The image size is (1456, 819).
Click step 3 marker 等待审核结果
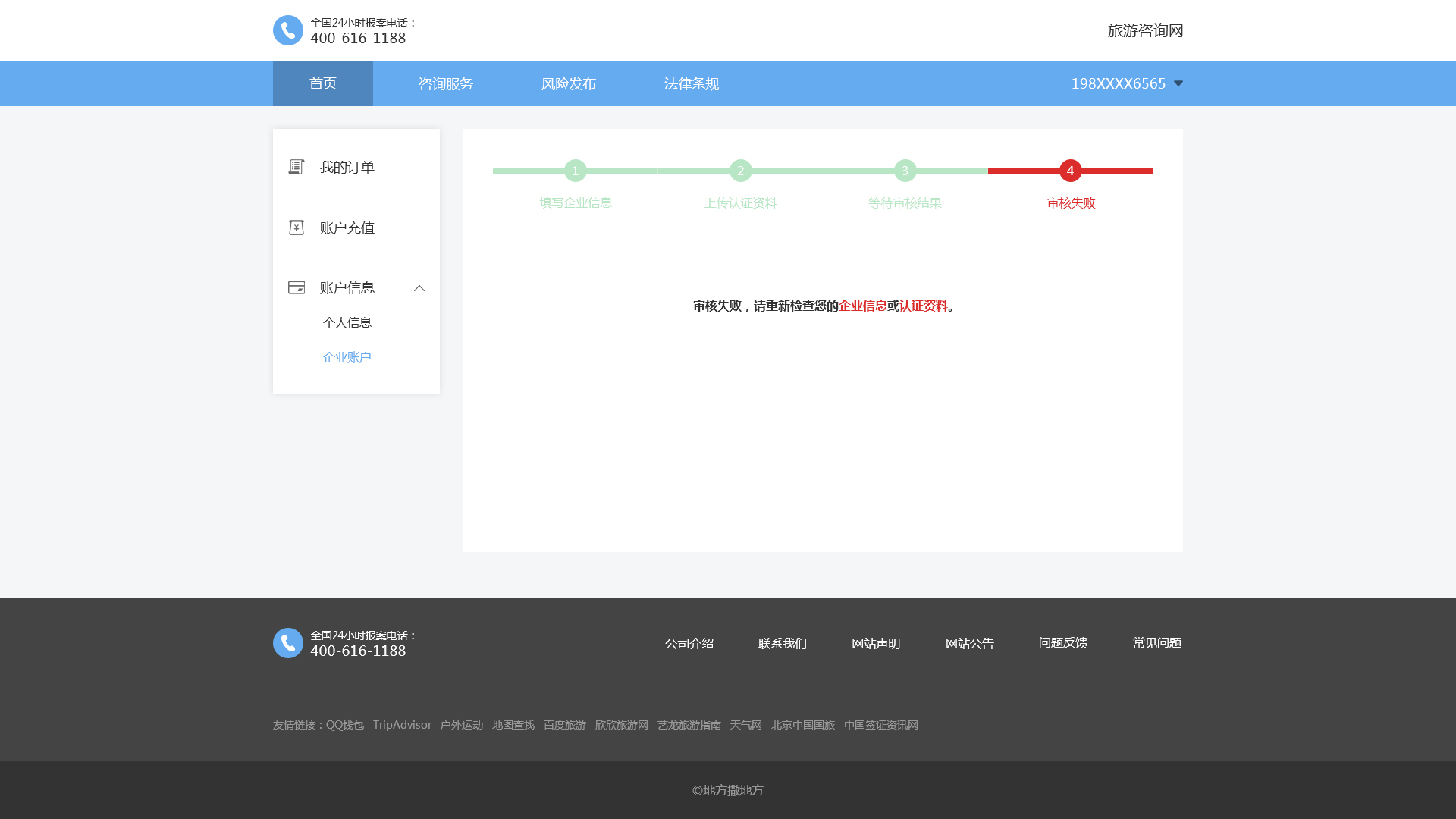pos(905,171)
